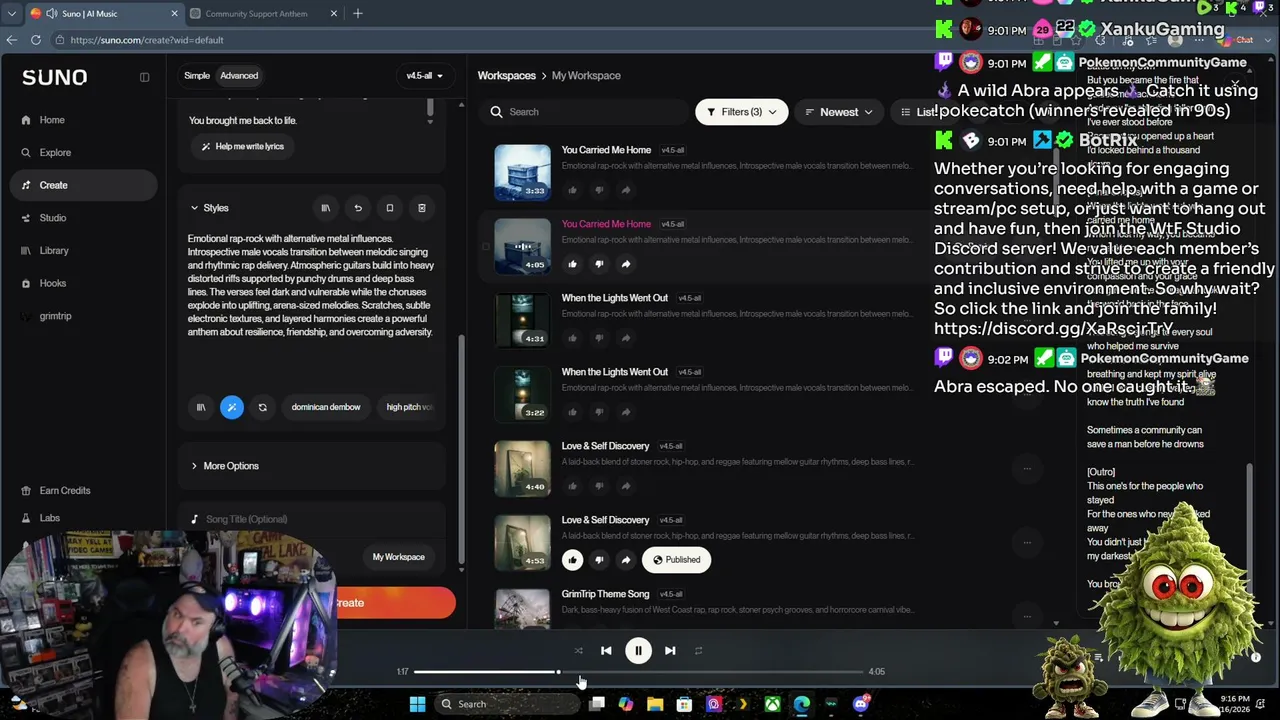Open Discord from the taskbar
The width and height of the screenshot is (1280, 720).
861,704
